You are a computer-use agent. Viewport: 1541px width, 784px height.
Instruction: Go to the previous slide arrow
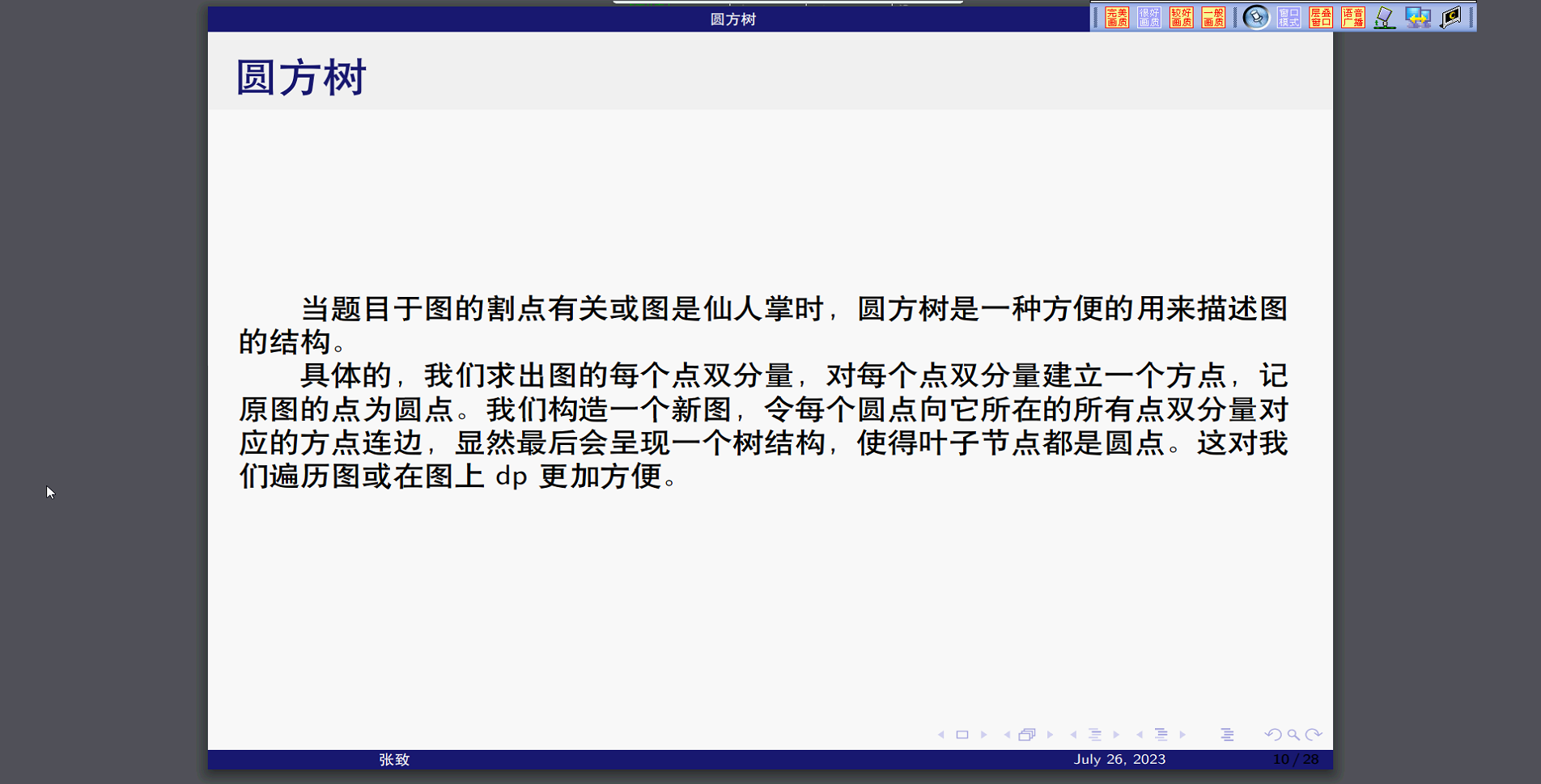tap(940, 735)
